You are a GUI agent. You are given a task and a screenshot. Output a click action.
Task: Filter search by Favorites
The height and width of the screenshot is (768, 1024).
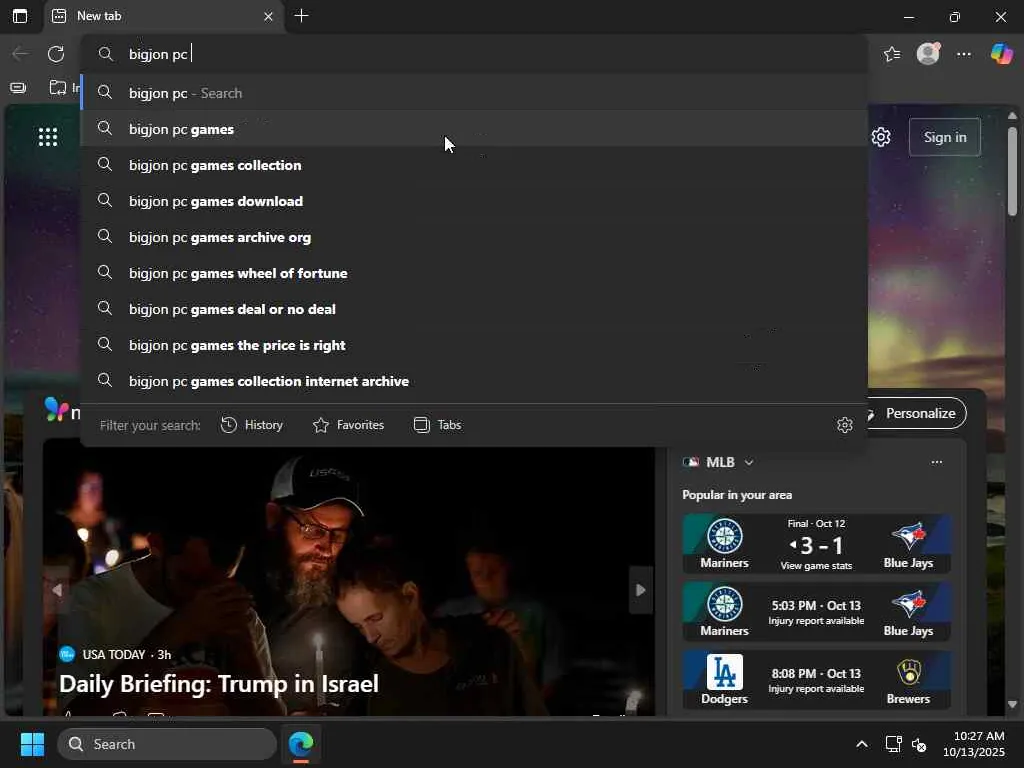pos(348,425)
